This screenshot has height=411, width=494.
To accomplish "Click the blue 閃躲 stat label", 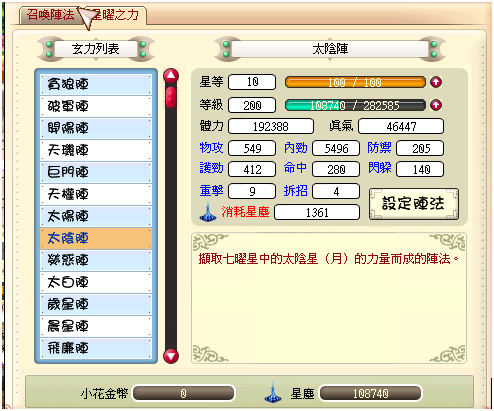I will 379,168.
